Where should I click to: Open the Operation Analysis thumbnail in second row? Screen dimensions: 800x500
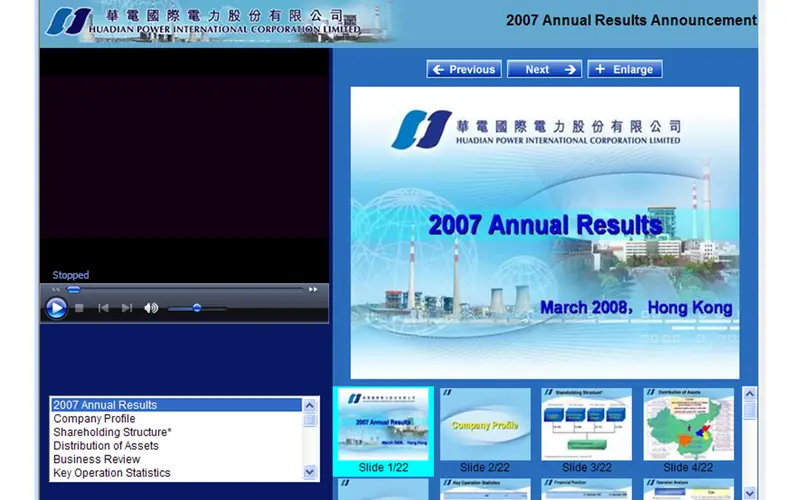click(688, 489)
